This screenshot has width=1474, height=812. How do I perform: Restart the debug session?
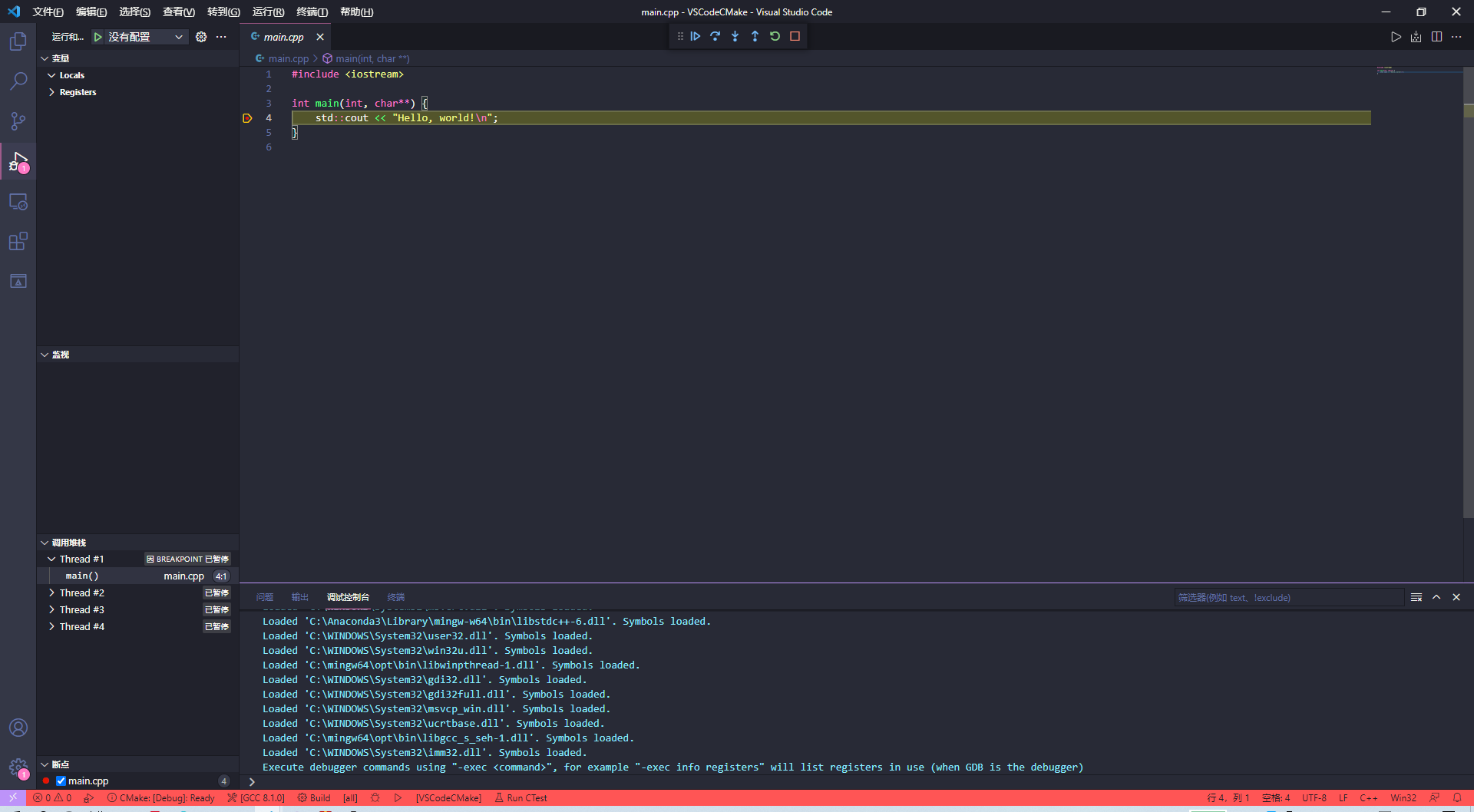pyautogui.click(x=775, y=36)
